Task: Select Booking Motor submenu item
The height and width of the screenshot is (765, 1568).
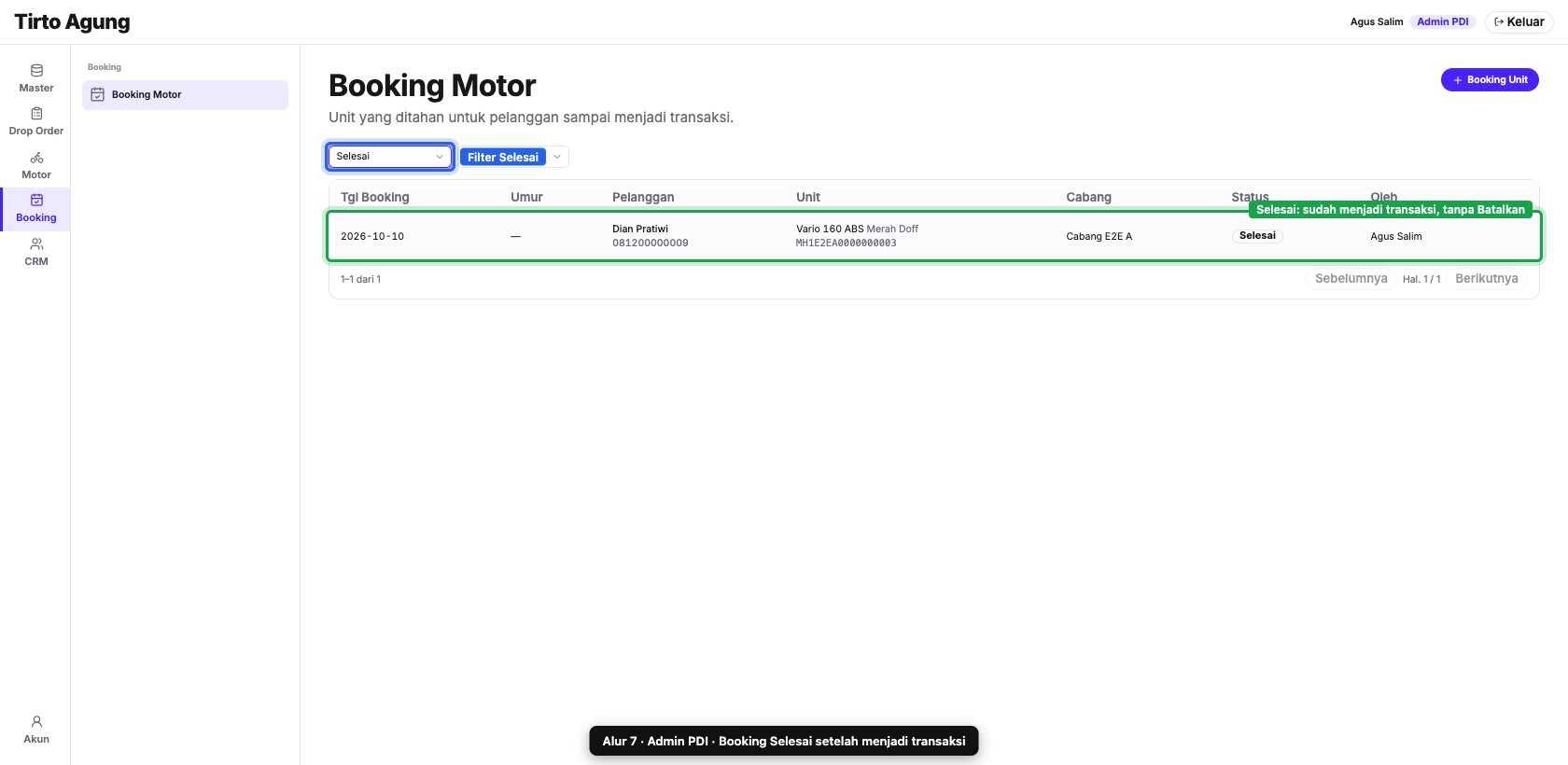Action: pos(185,95)
